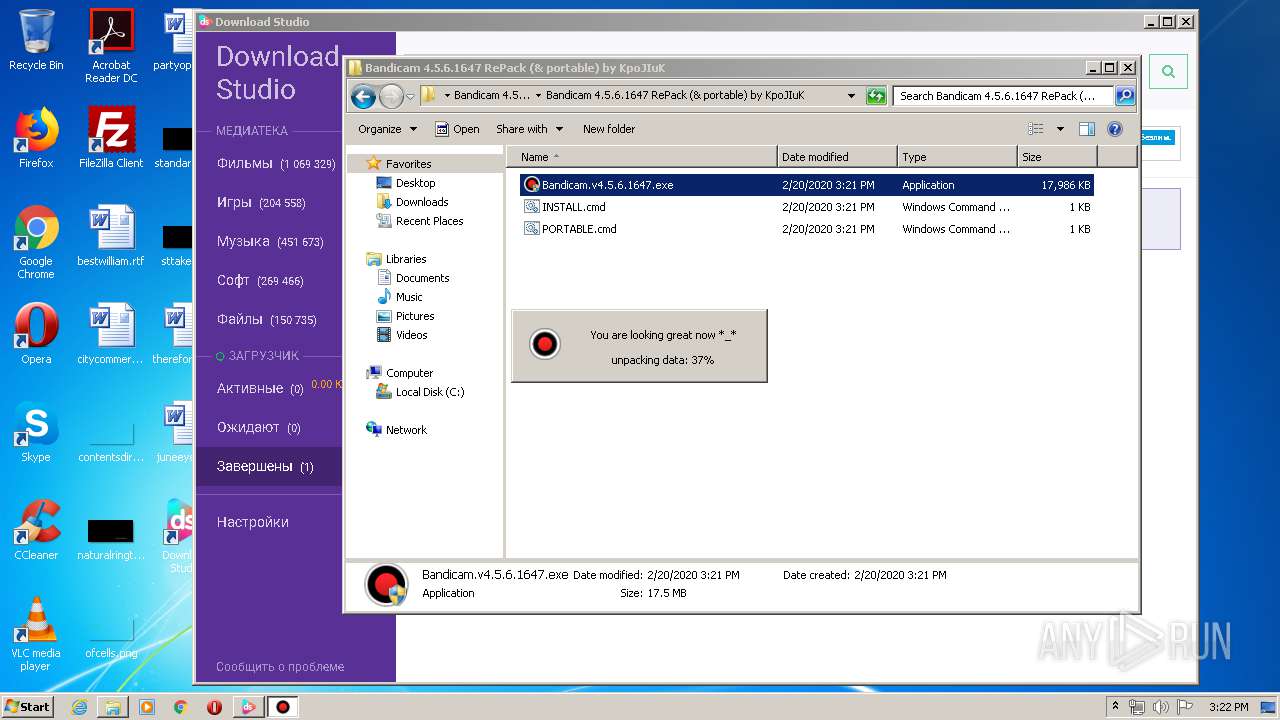The height and width of the screenshot is (720, 1280).
Task: Click the volume icon in system tray
Action: 1160,707
